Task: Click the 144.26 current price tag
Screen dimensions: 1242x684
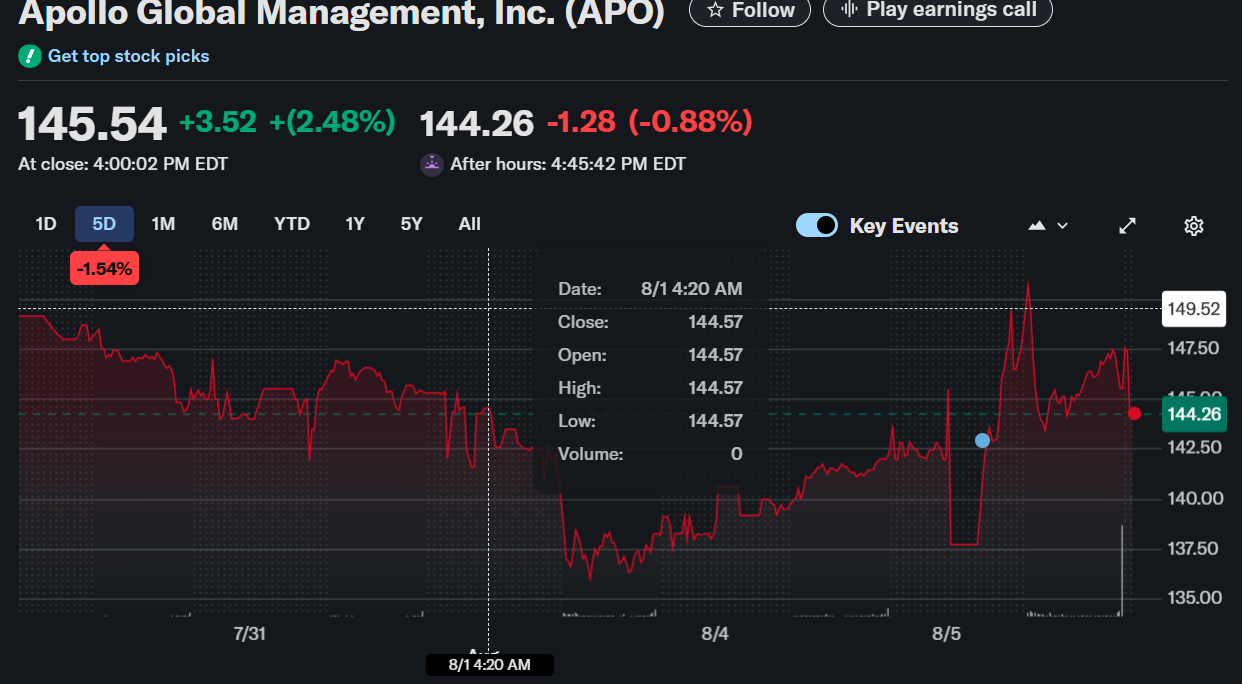Action: 1194,414
